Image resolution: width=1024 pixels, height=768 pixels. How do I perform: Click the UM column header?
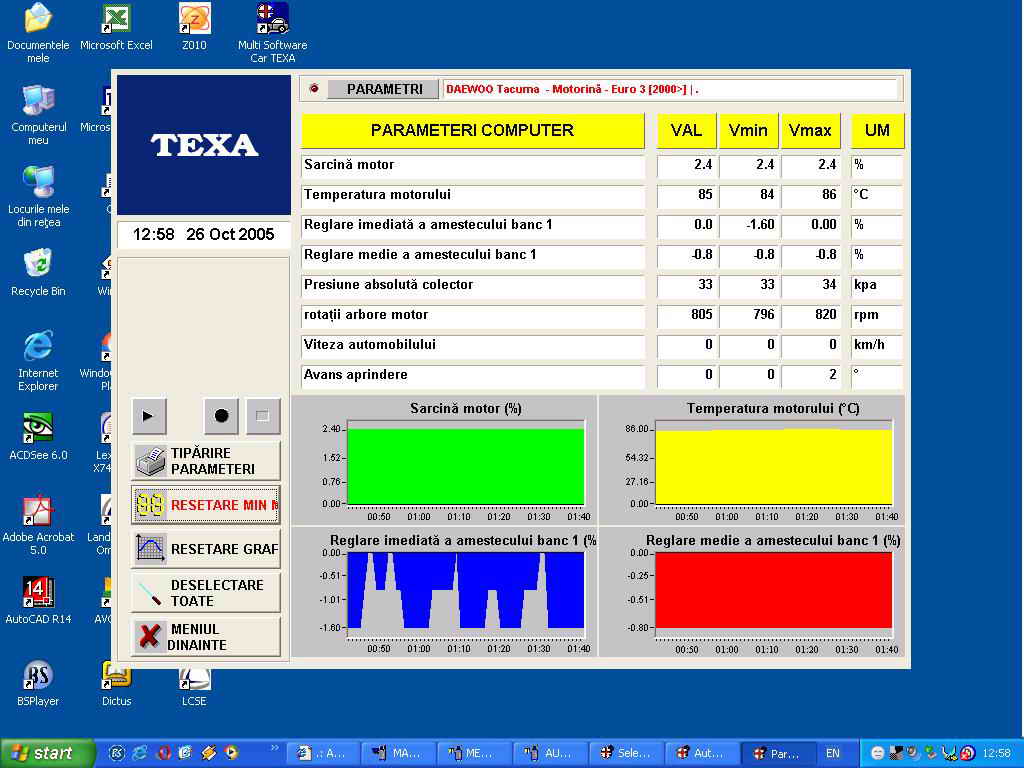click(x=877, y=131)
